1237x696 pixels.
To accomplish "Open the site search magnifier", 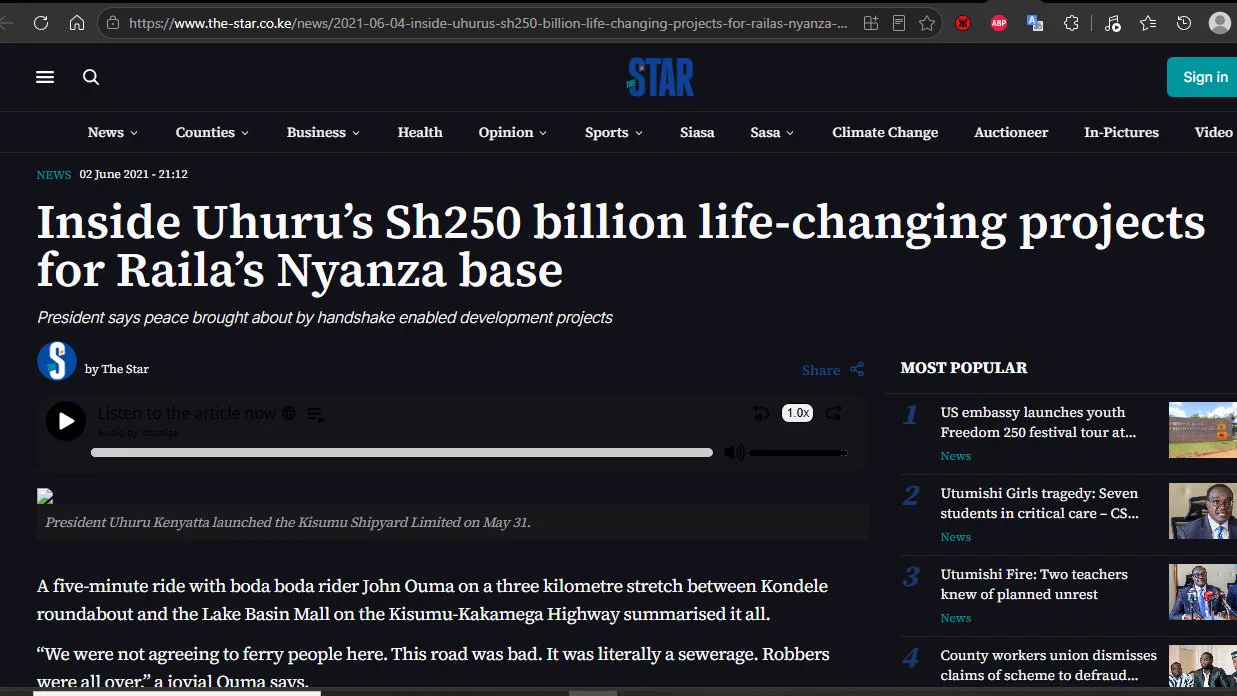I will 91,77.
